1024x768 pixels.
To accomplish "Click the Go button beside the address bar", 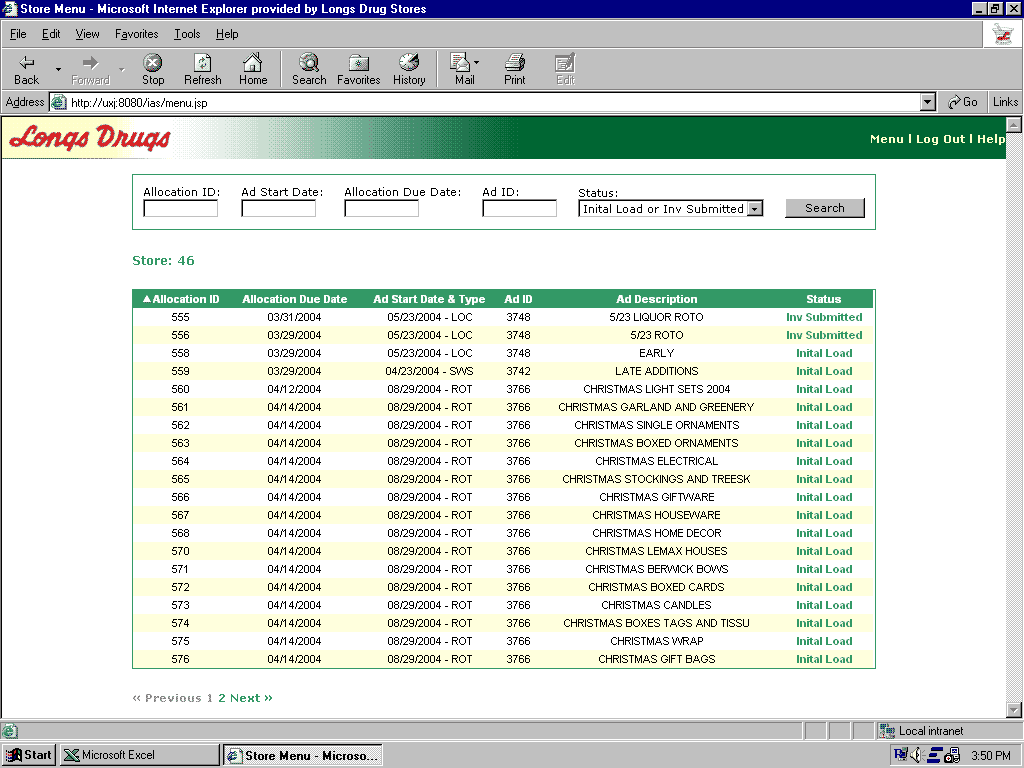I will [x=963, y=102].
